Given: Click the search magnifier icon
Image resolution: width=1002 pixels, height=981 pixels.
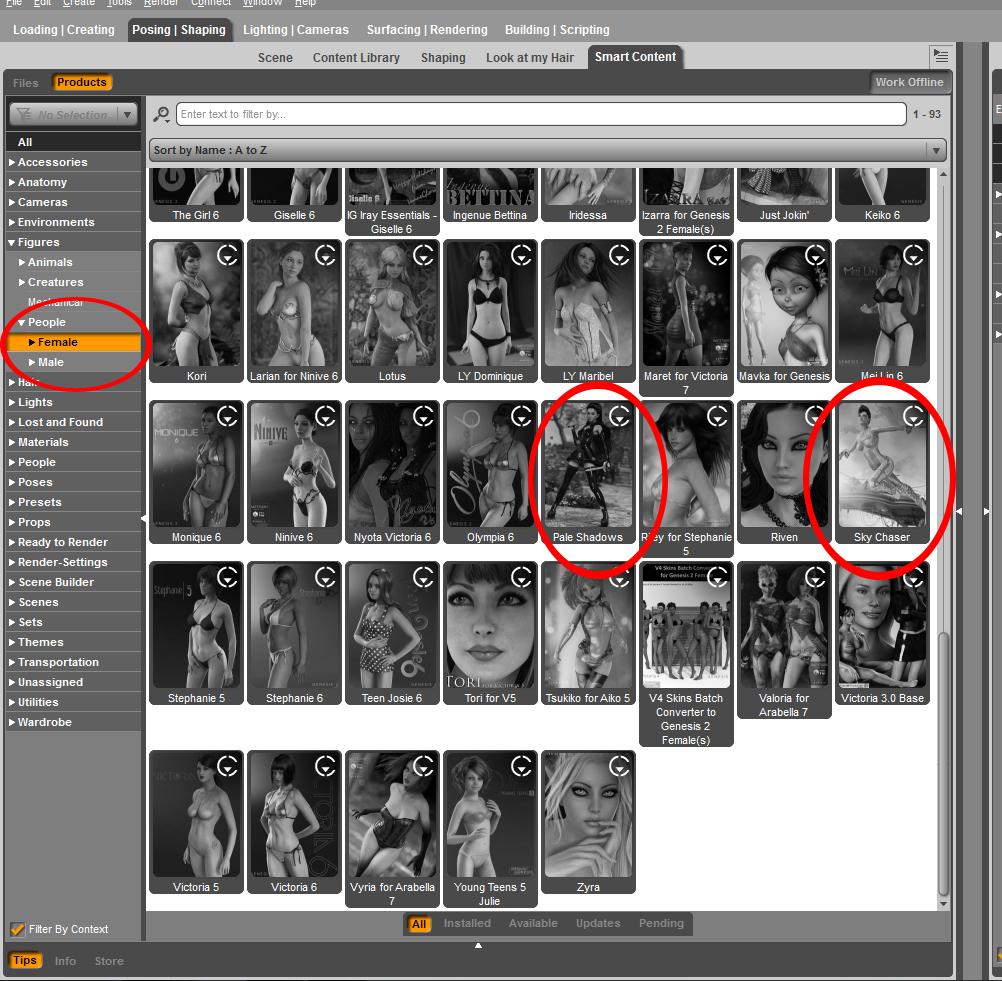Looking at the screenshot, I should (161, 114).
